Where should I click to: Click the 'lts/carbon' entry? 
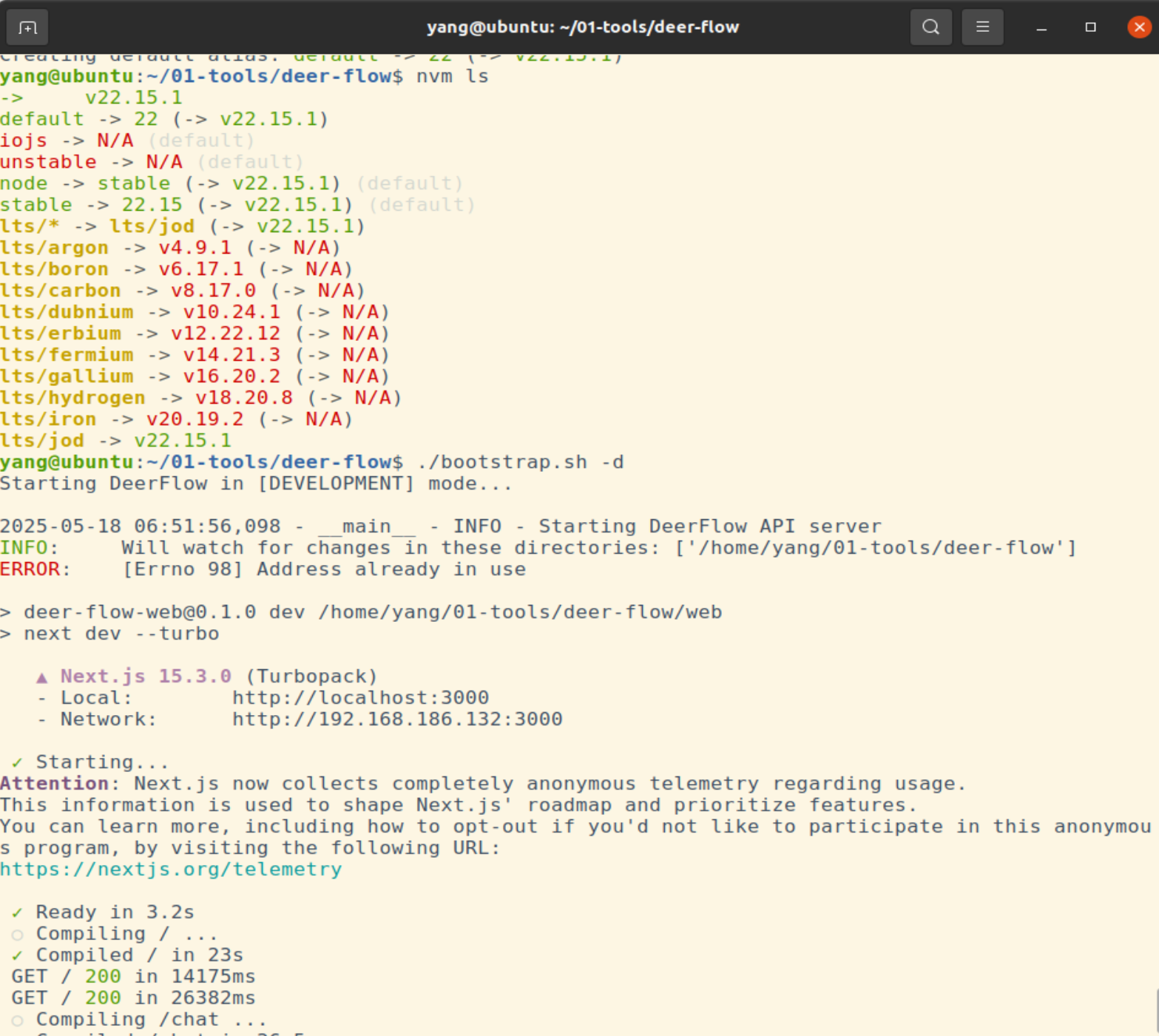[183, 291]
